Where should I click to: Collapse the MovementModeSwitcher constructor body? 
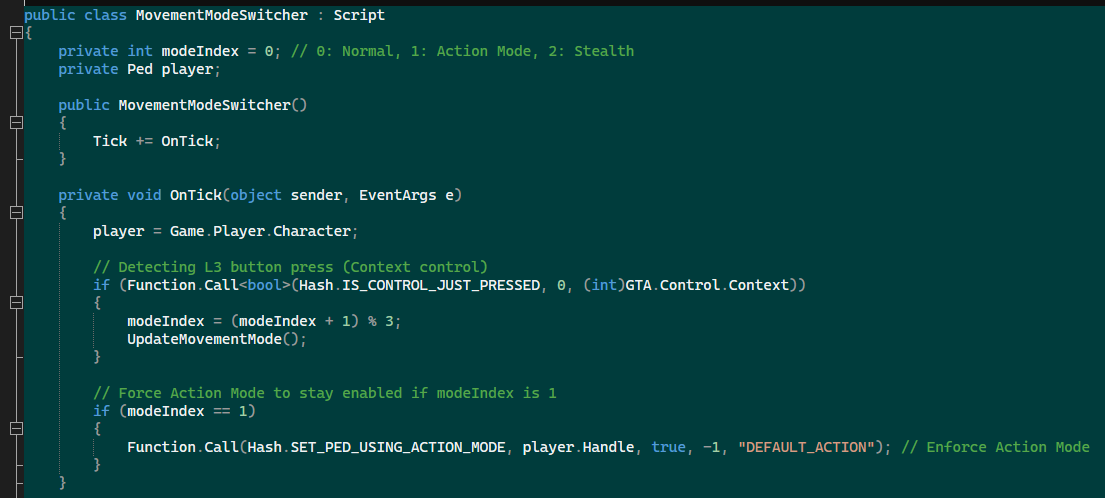15,122
